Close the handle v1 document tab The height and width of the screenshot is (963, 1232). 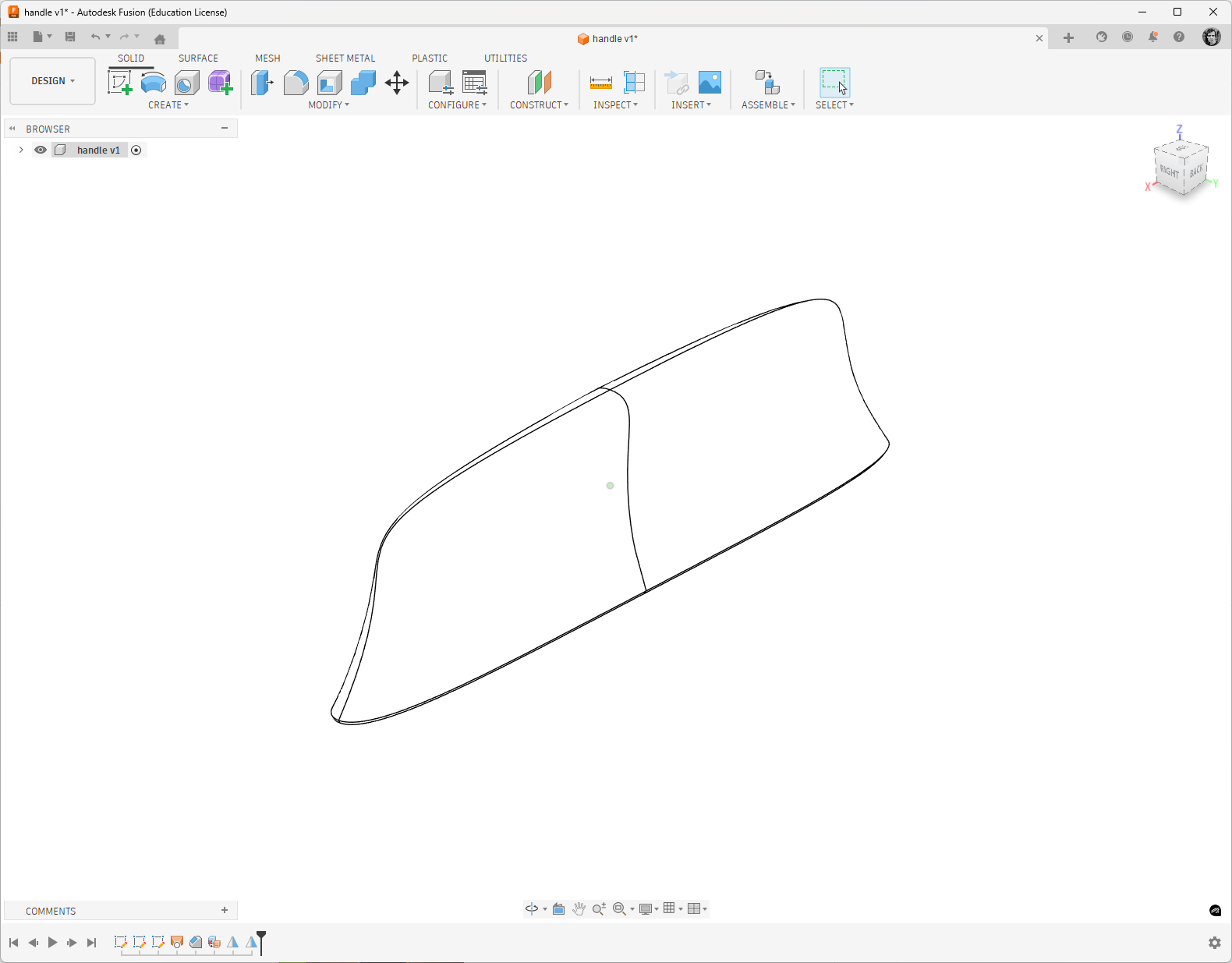click(x=1039, y=38)
